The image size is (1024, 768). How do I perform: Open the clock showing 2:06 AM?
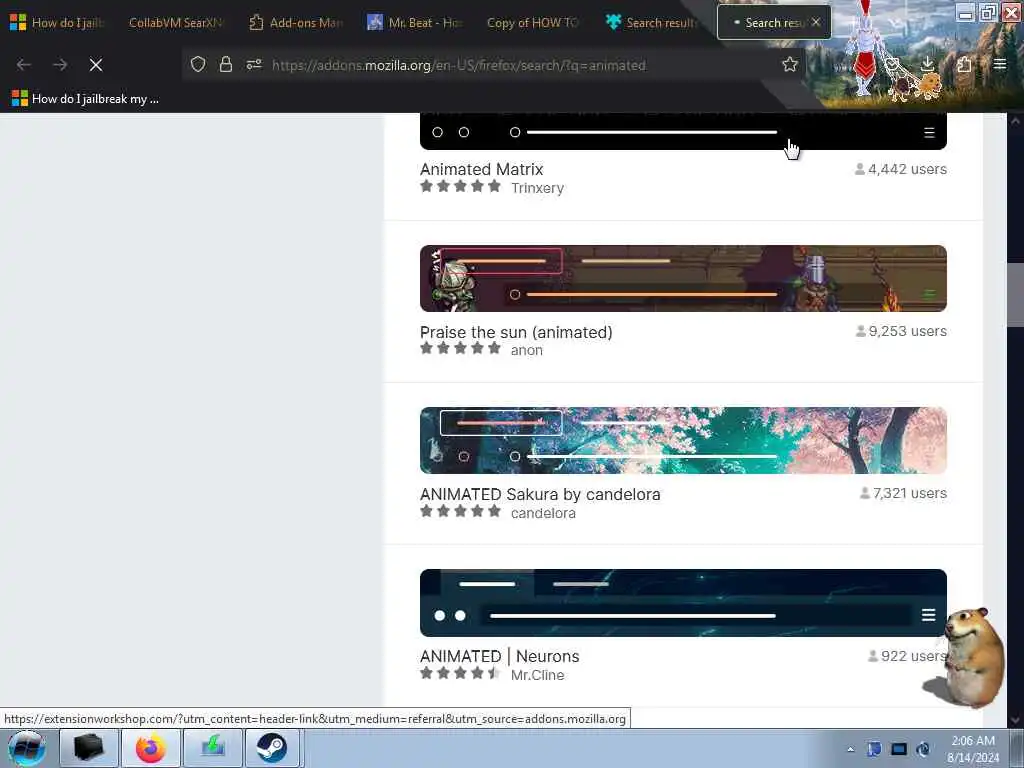[973, 749]
